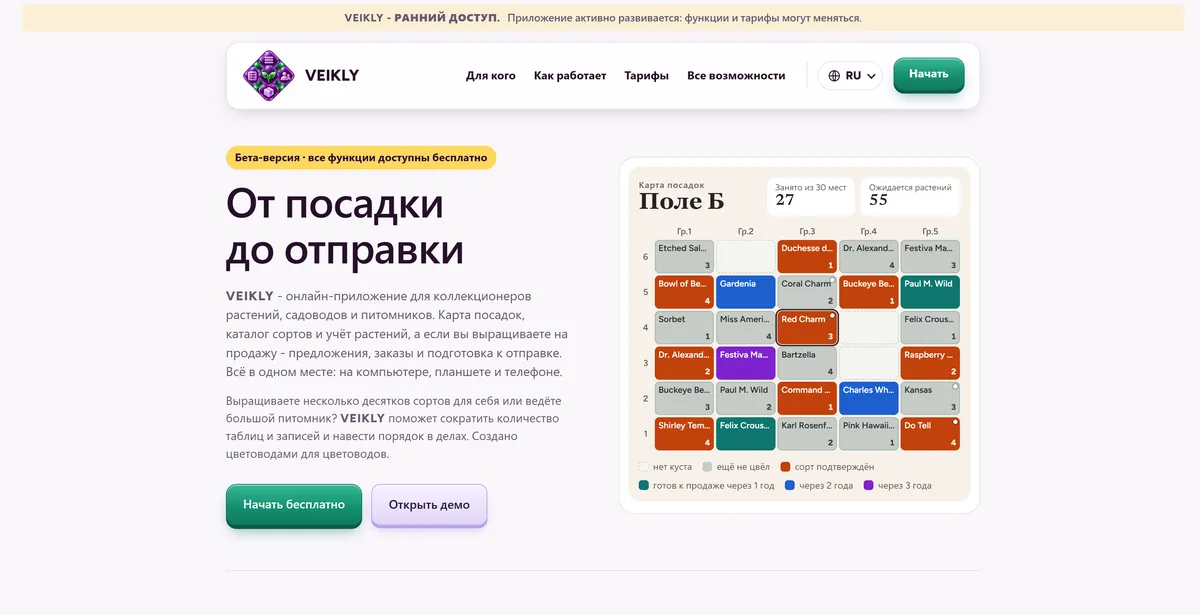
Task: Select the teal 'Felix Crous…' cell
Action: tap(746, 434)
